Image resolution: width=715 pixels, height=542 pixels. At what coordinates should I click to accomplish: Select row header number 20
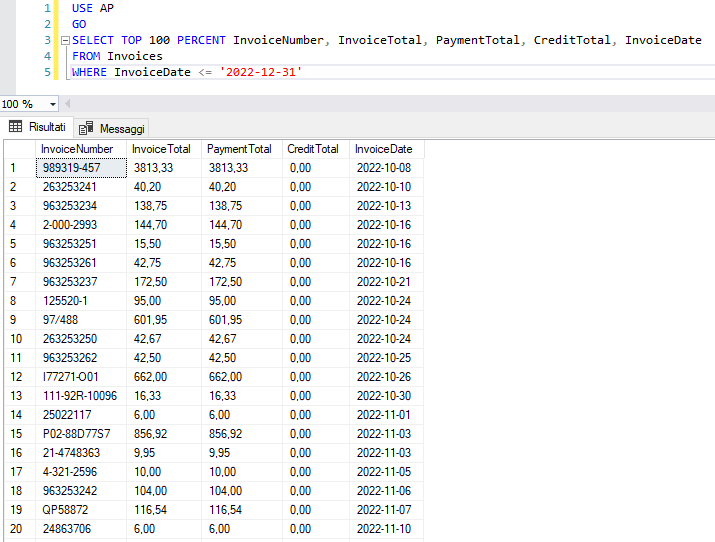(20, 529)
